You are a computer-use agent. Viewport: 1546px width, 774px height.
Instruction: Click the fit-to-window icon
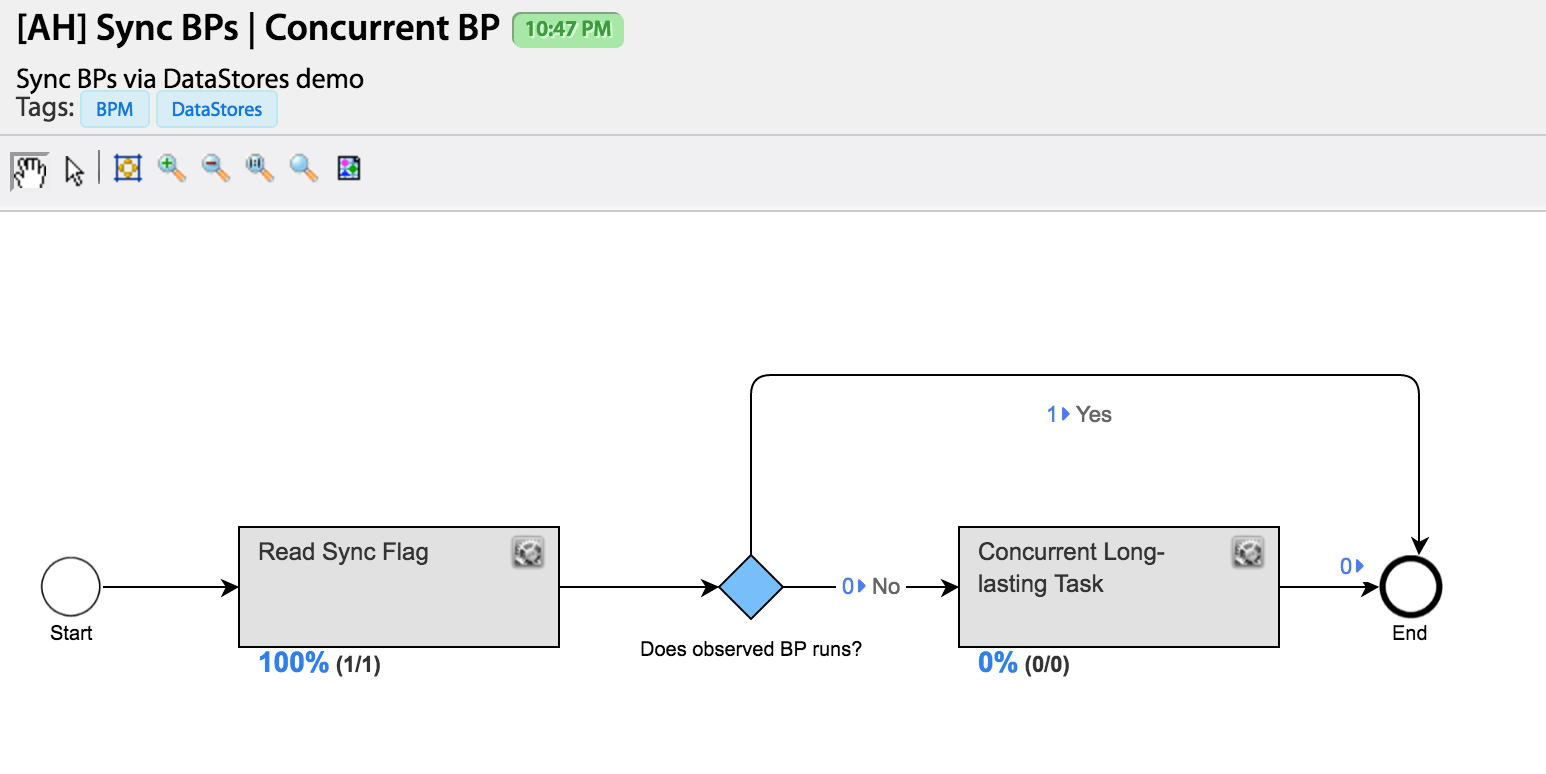(127, 168)
